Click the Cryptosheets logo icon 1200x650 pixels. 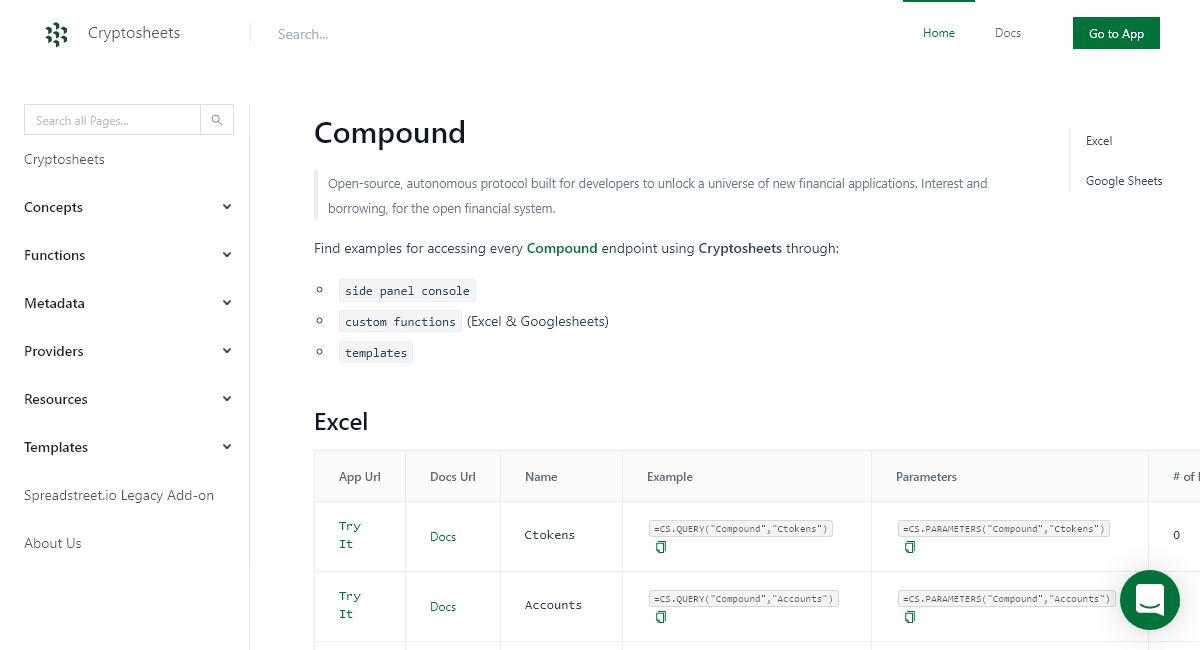(56, 33)
